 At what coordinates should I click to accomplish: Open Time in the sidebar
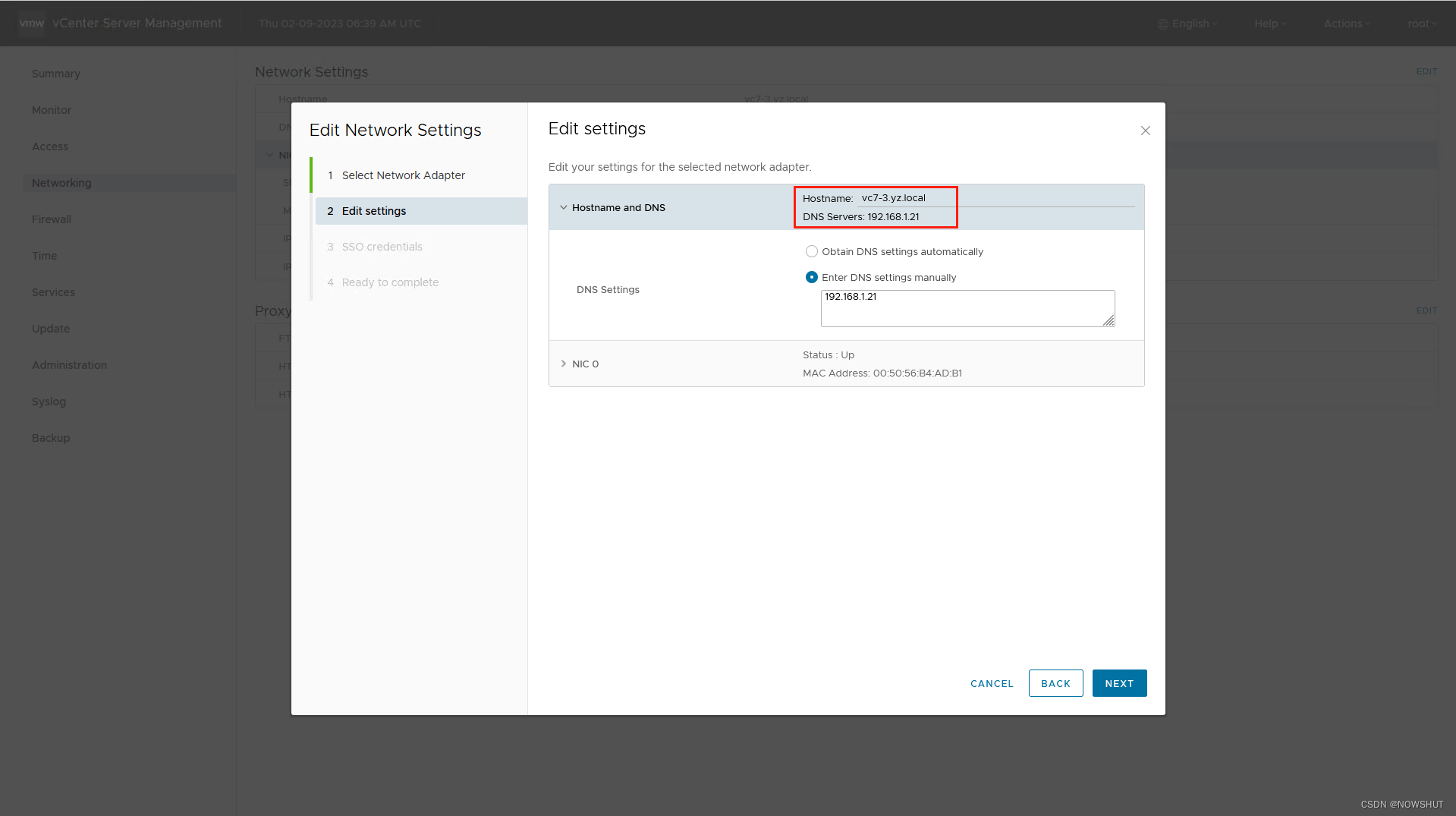[x=44, y=256]
